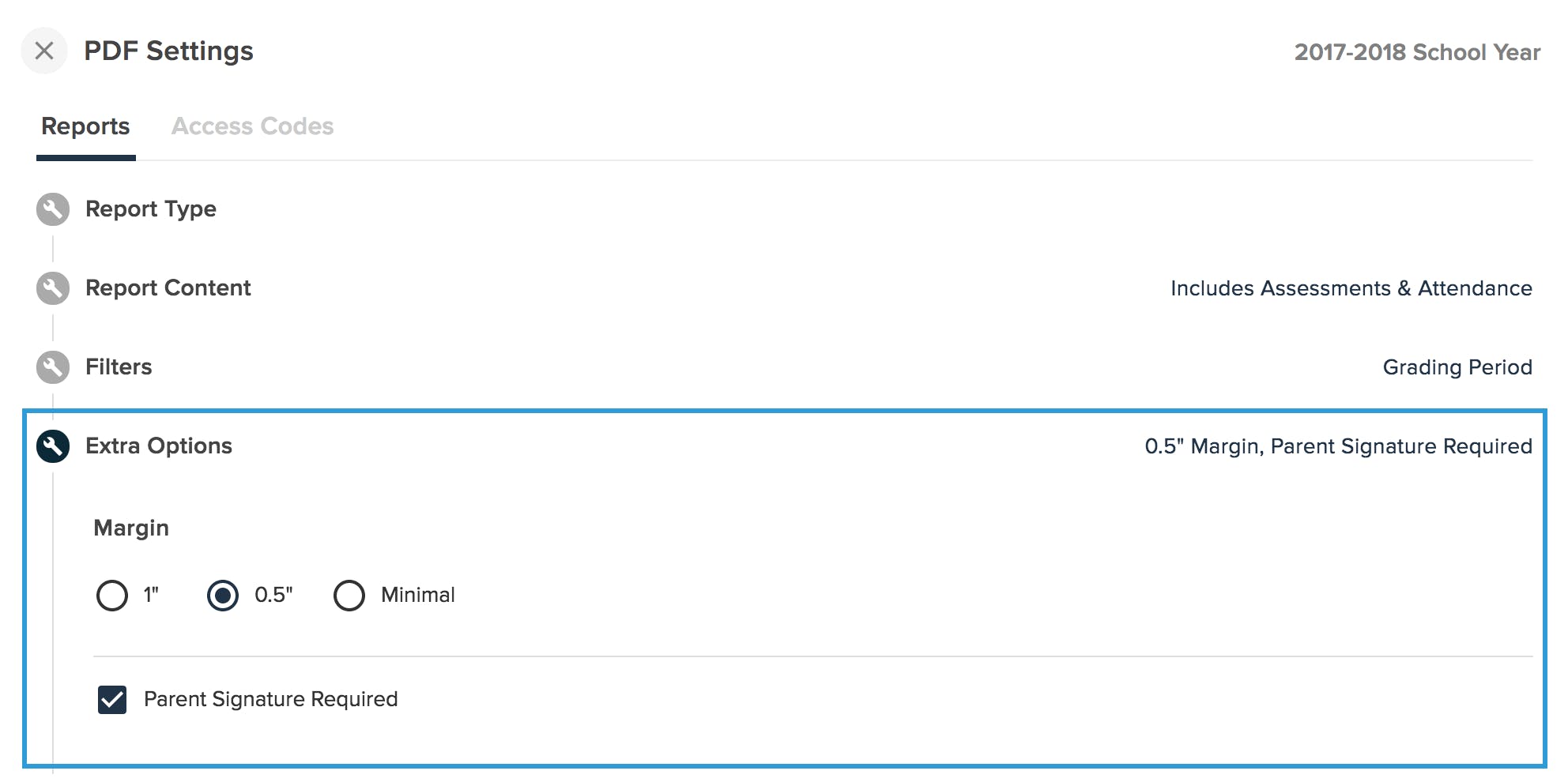This screenshot has height=782, width=1568.
Task: Click the Parent Signature Required label
Action: [271, 700]
